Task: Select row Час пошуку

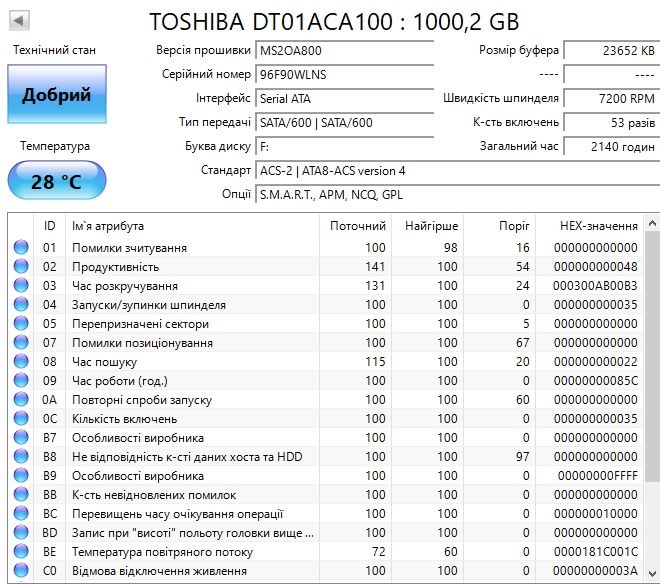Action: click(x=325, y=361)
